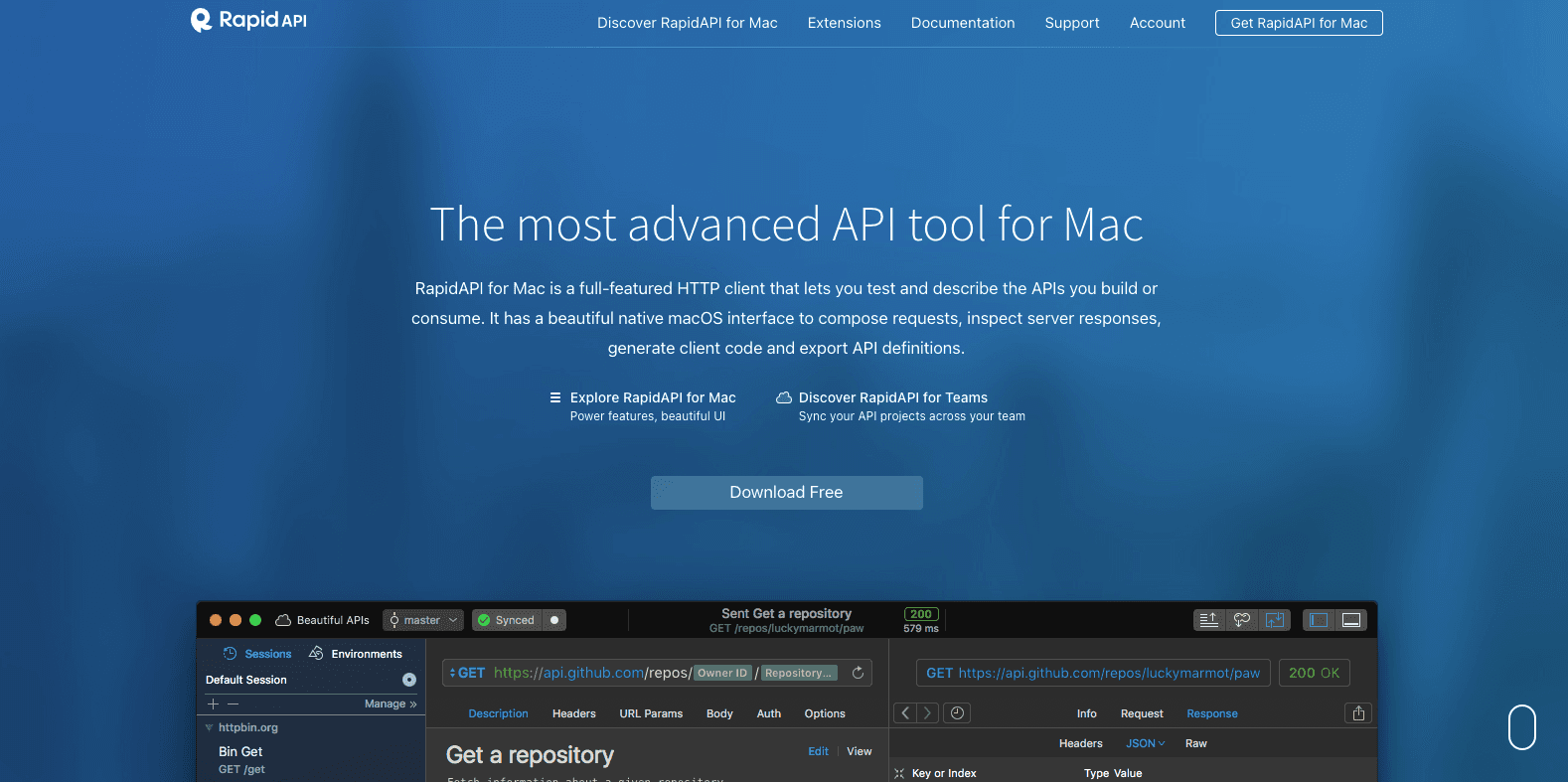Open the master branch dropdown
This screenshot has height=782, width=1568.
click(x=423, y=620)
